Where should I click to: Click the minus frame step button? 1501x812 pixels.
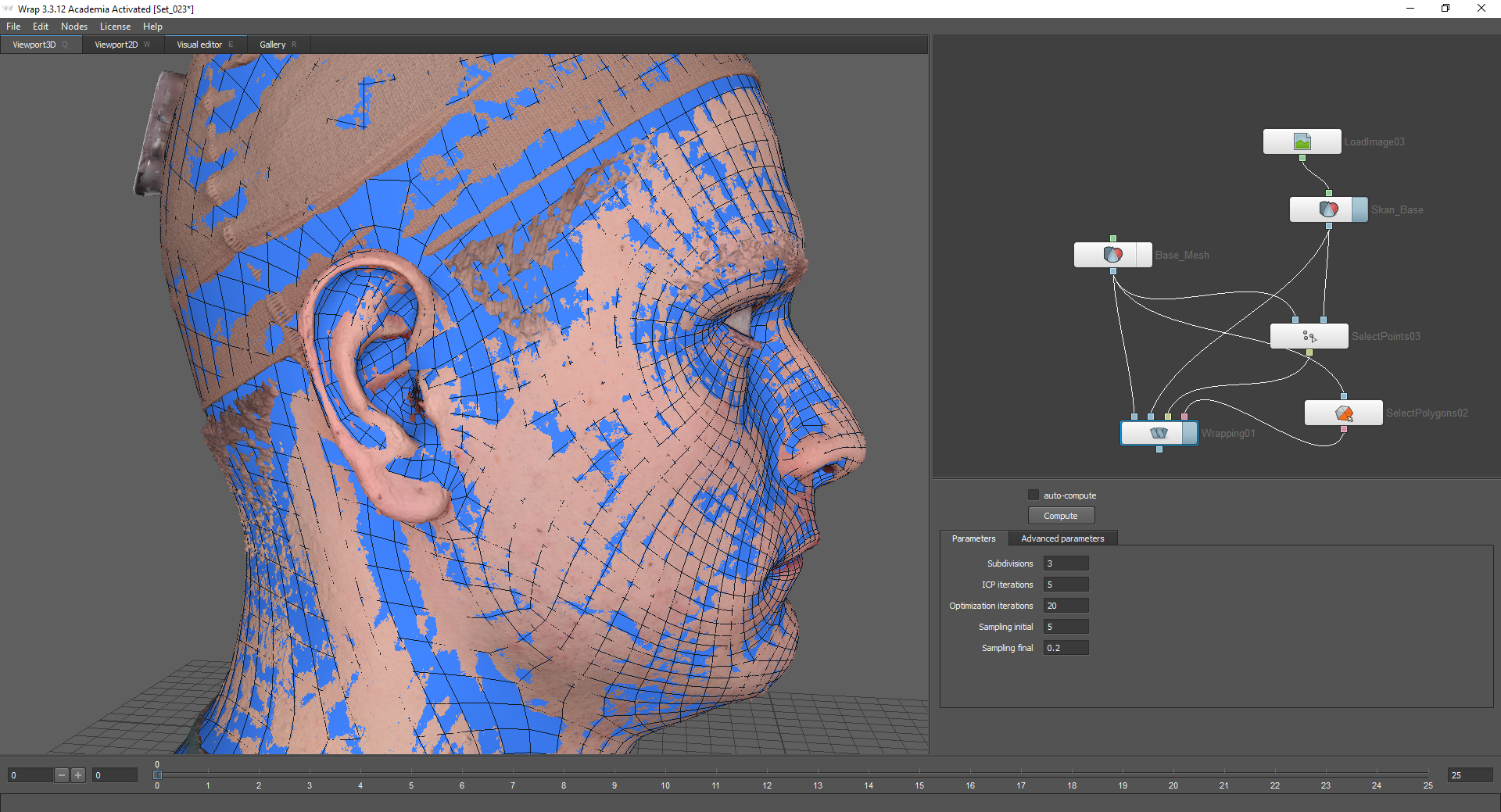click(x=62, y=775)
